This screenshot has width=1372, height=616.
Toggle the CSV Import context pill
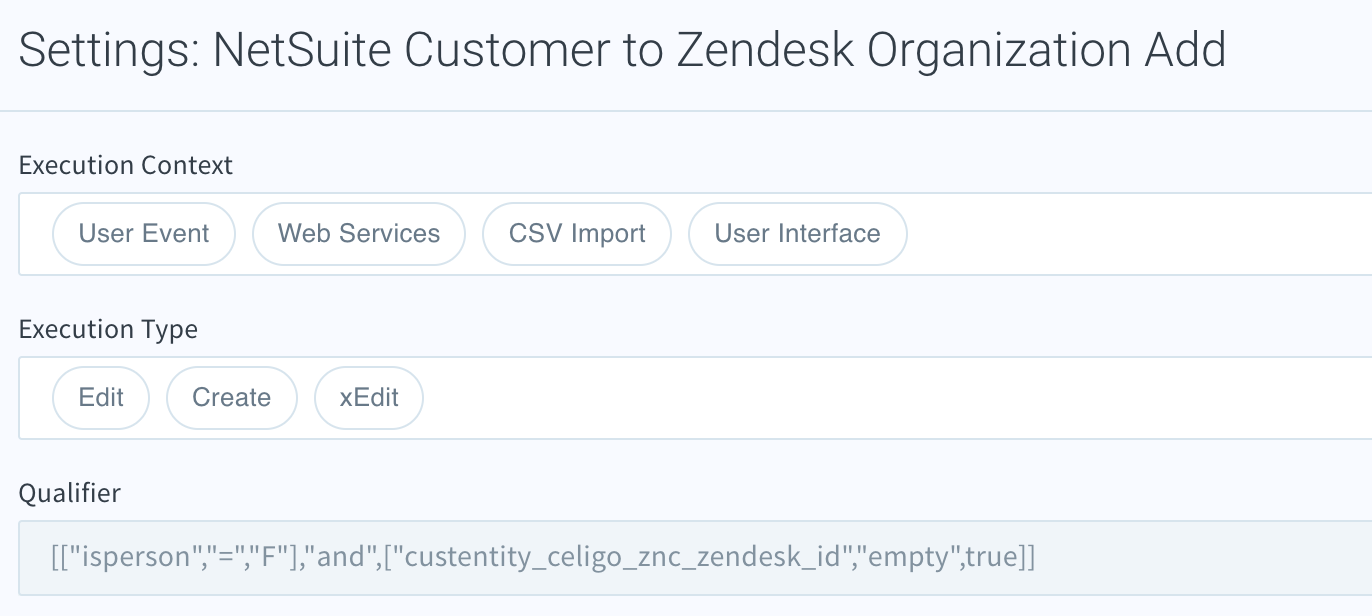pyautogui.click(x=576, y=233)
